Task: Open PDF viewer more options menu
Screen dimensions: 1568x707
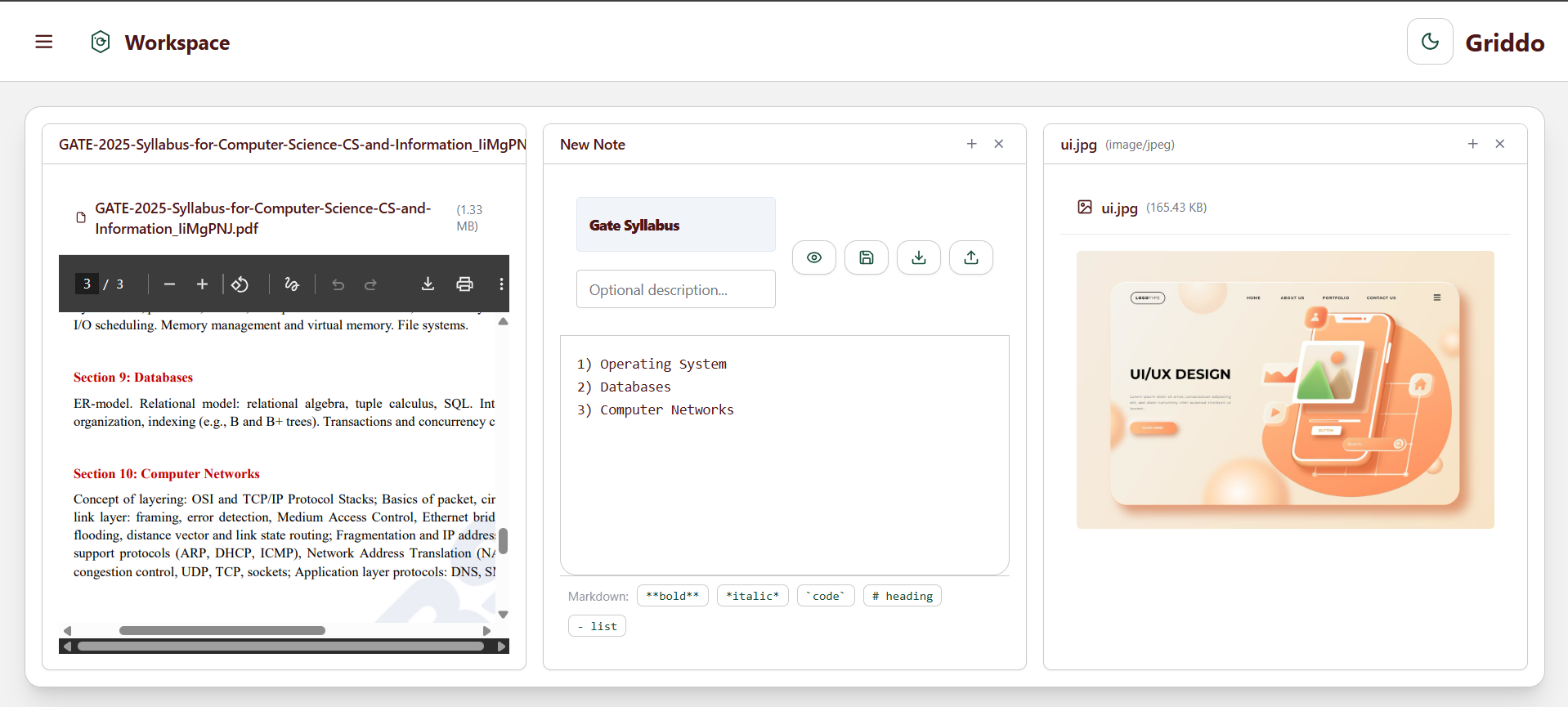Action: (x=501, y=284)
